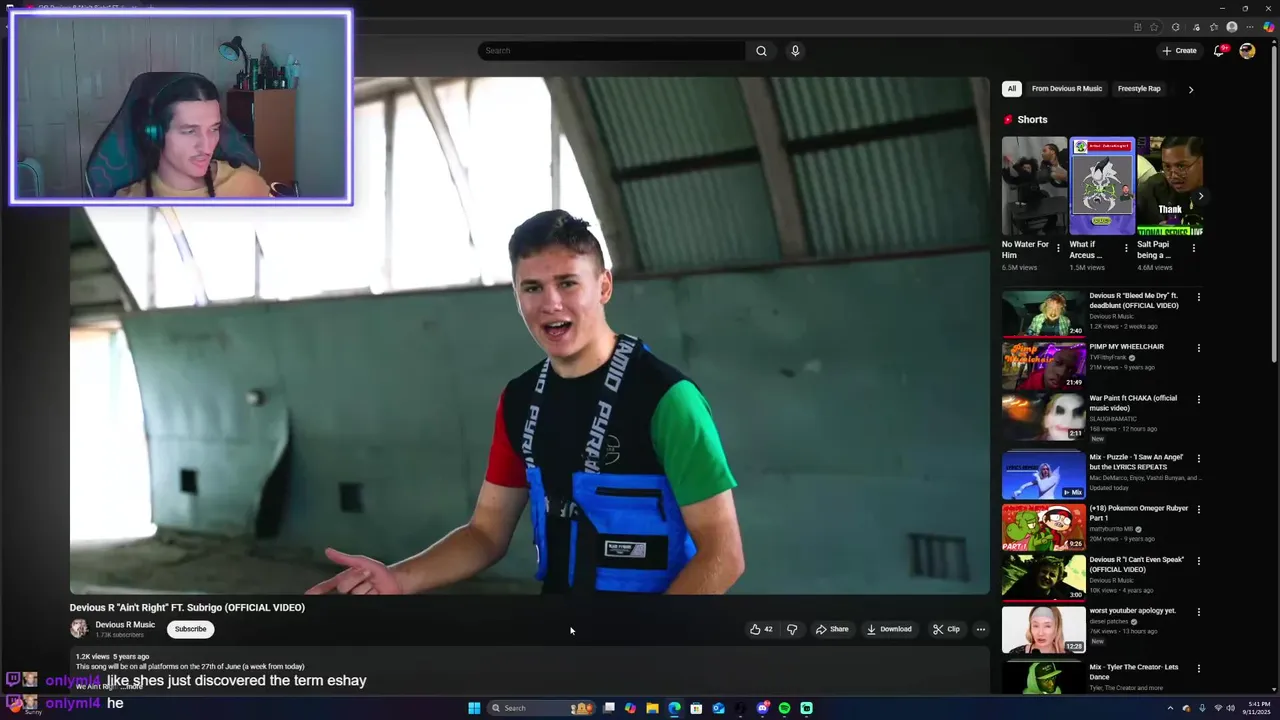Like the video with thumbs up

(761, 629)
